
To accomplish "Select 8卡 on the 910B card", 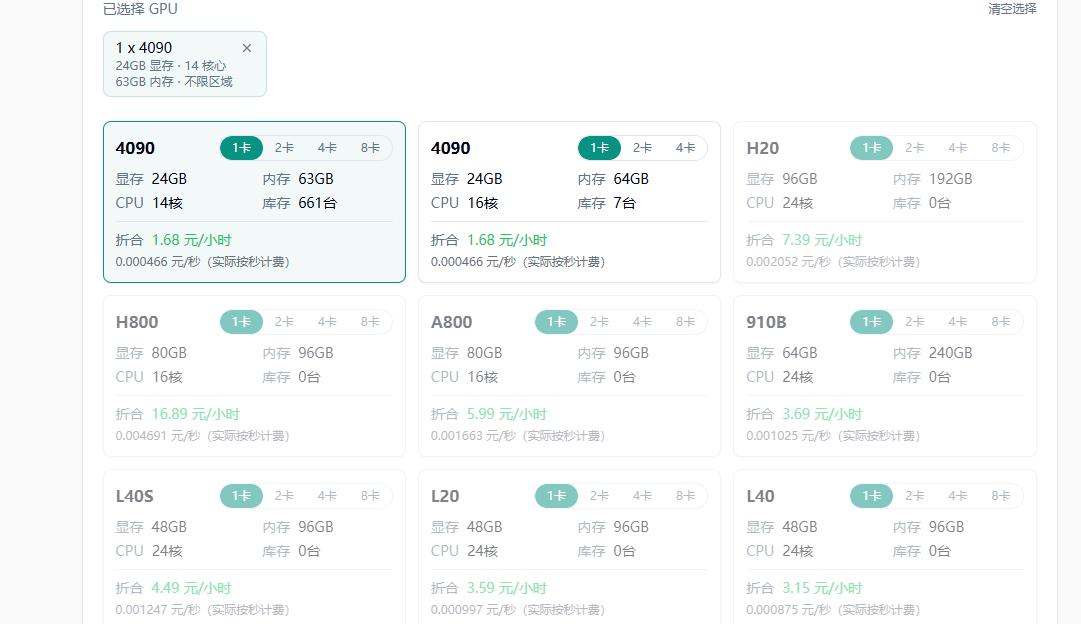I will coord(1001,322).
